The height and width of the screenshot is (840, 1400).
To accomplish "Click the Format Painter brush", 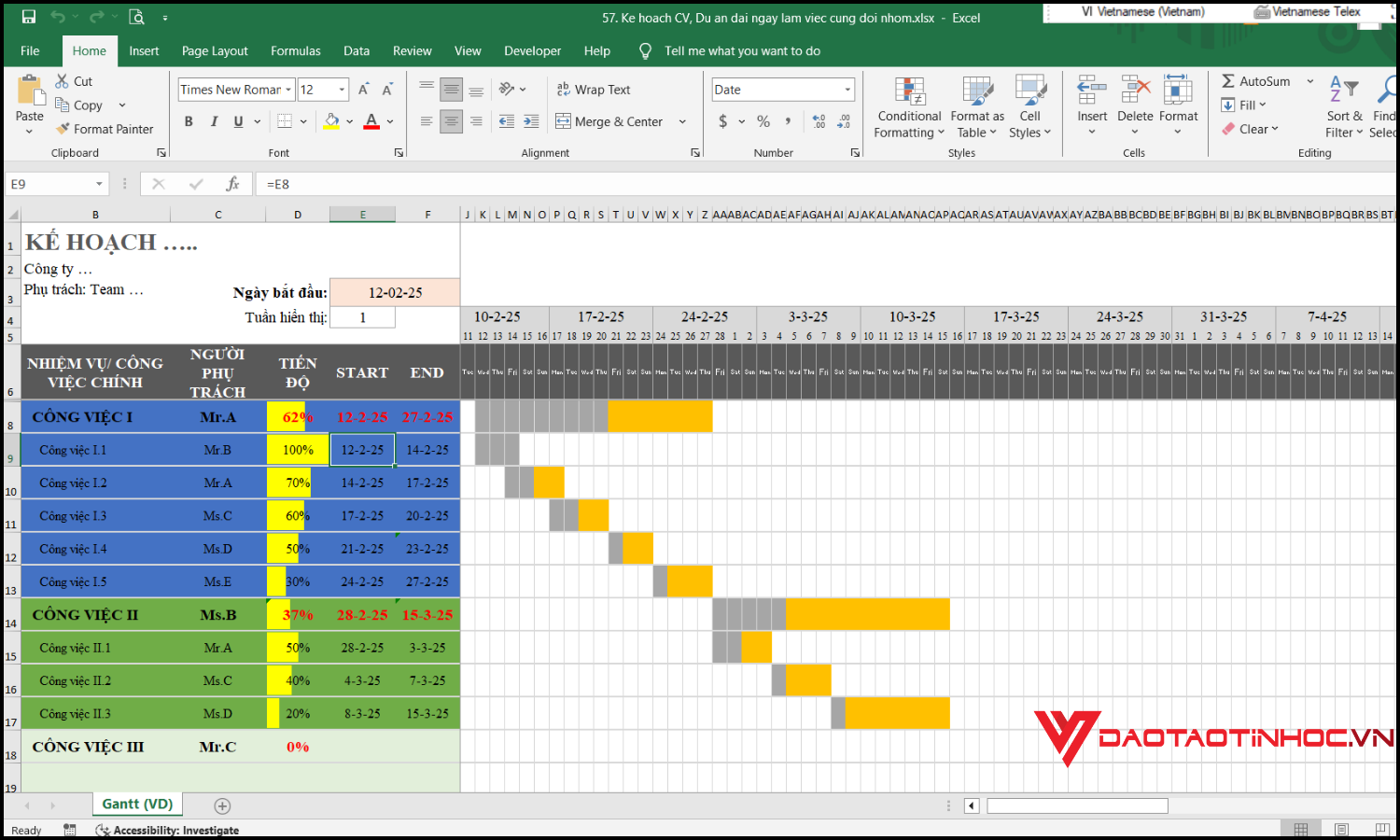I will (x=63, y=129).
